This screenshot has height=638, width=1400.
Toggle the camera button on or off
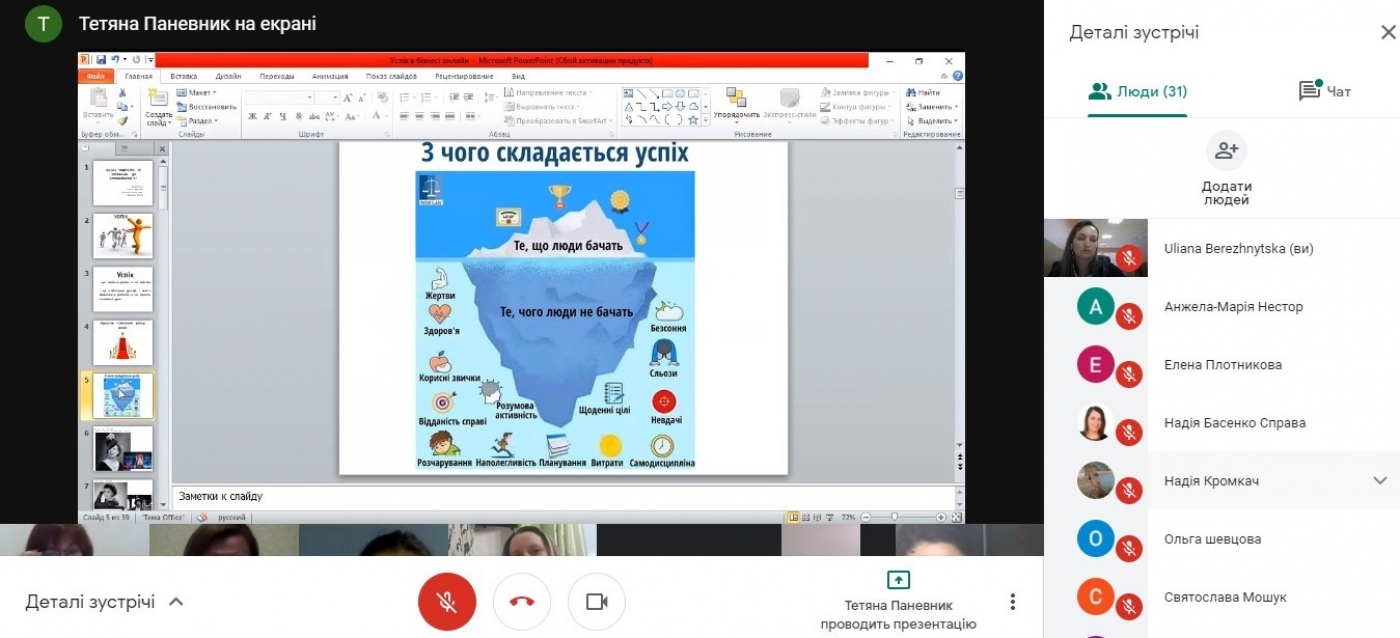point(597,601)
